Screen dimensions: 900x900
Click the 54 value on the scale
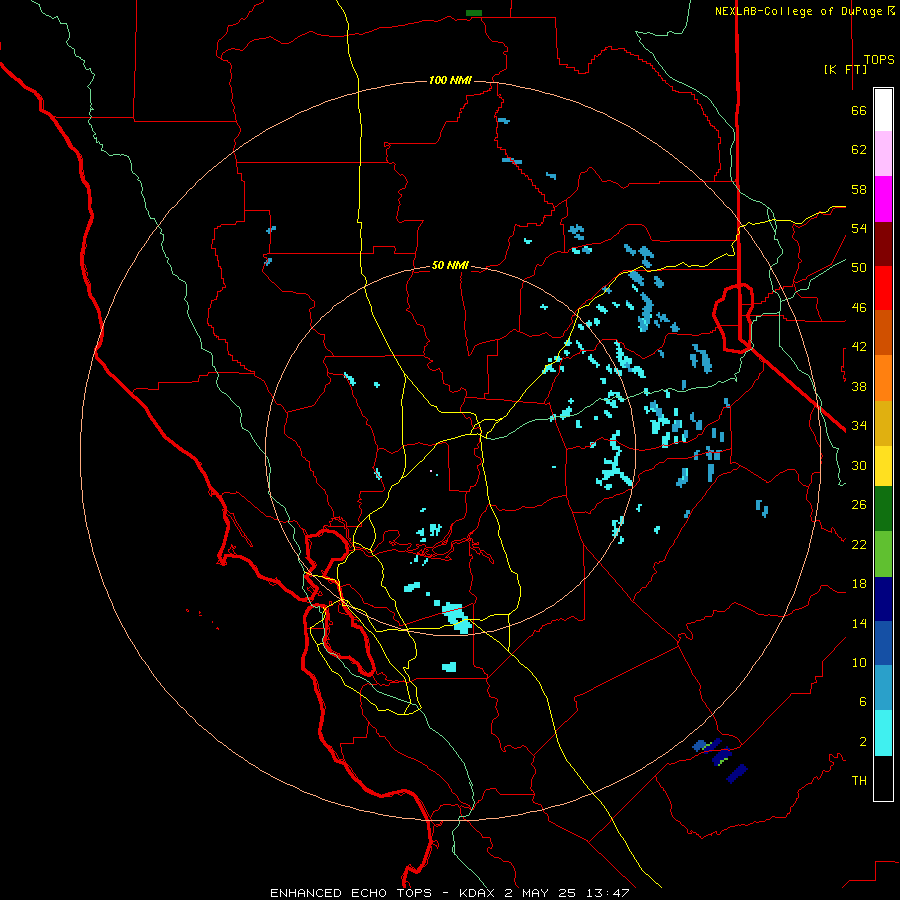[x=859, y=228]
